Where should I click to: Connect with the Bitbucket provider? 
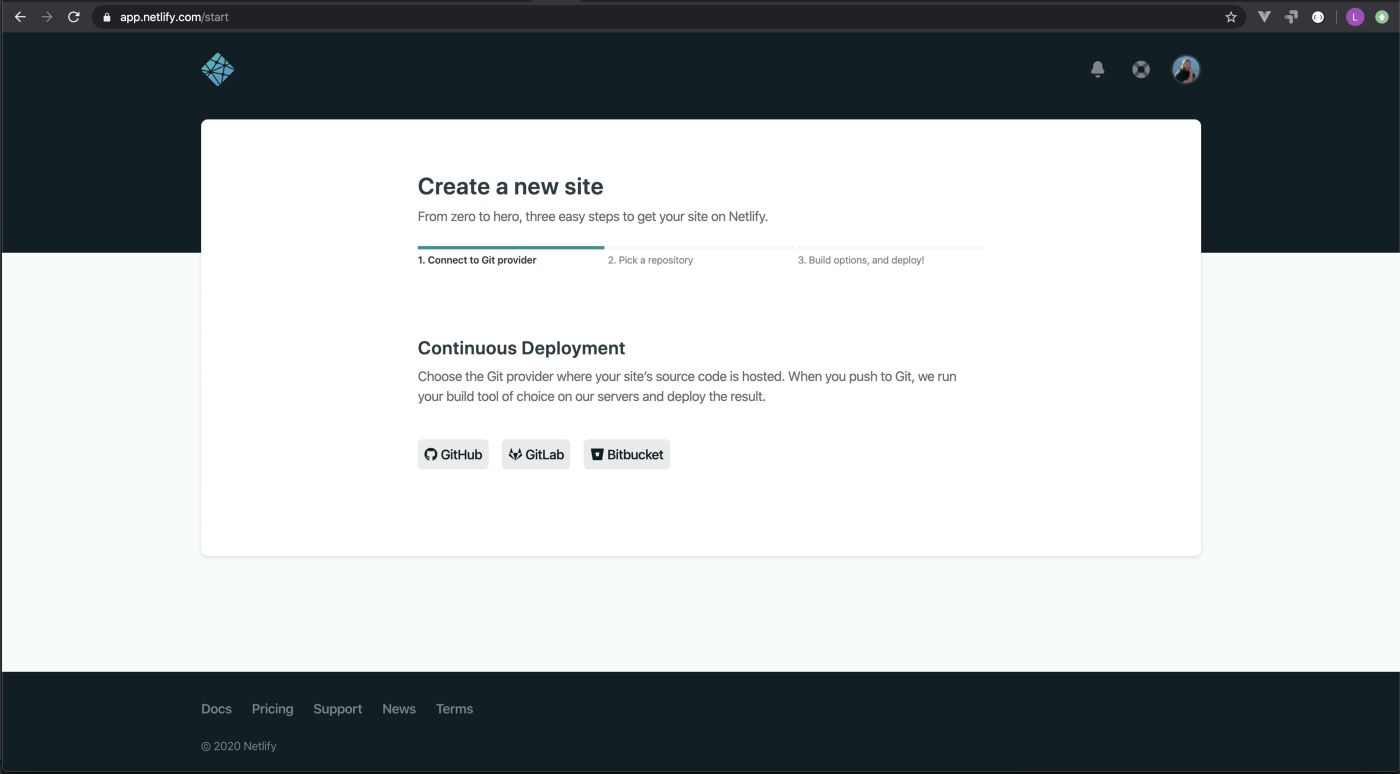(x=627, y=454)
